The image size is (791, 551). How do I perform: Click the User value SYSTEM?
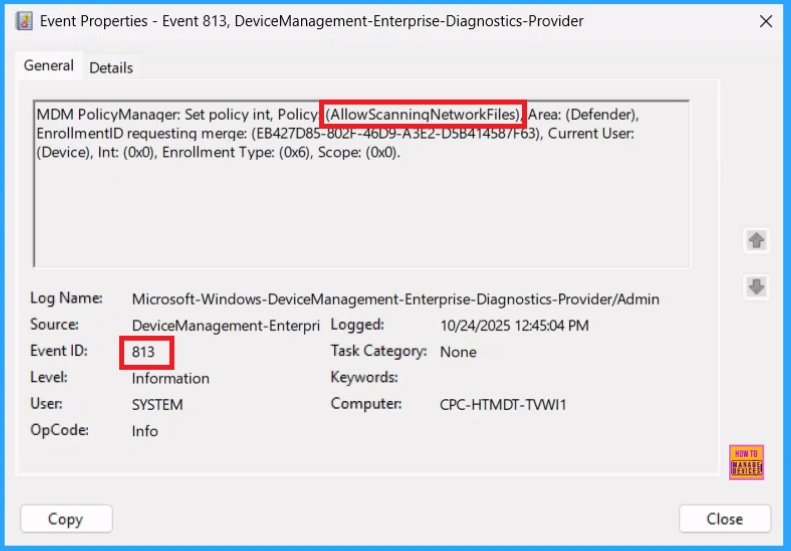(x=158, y=405)
